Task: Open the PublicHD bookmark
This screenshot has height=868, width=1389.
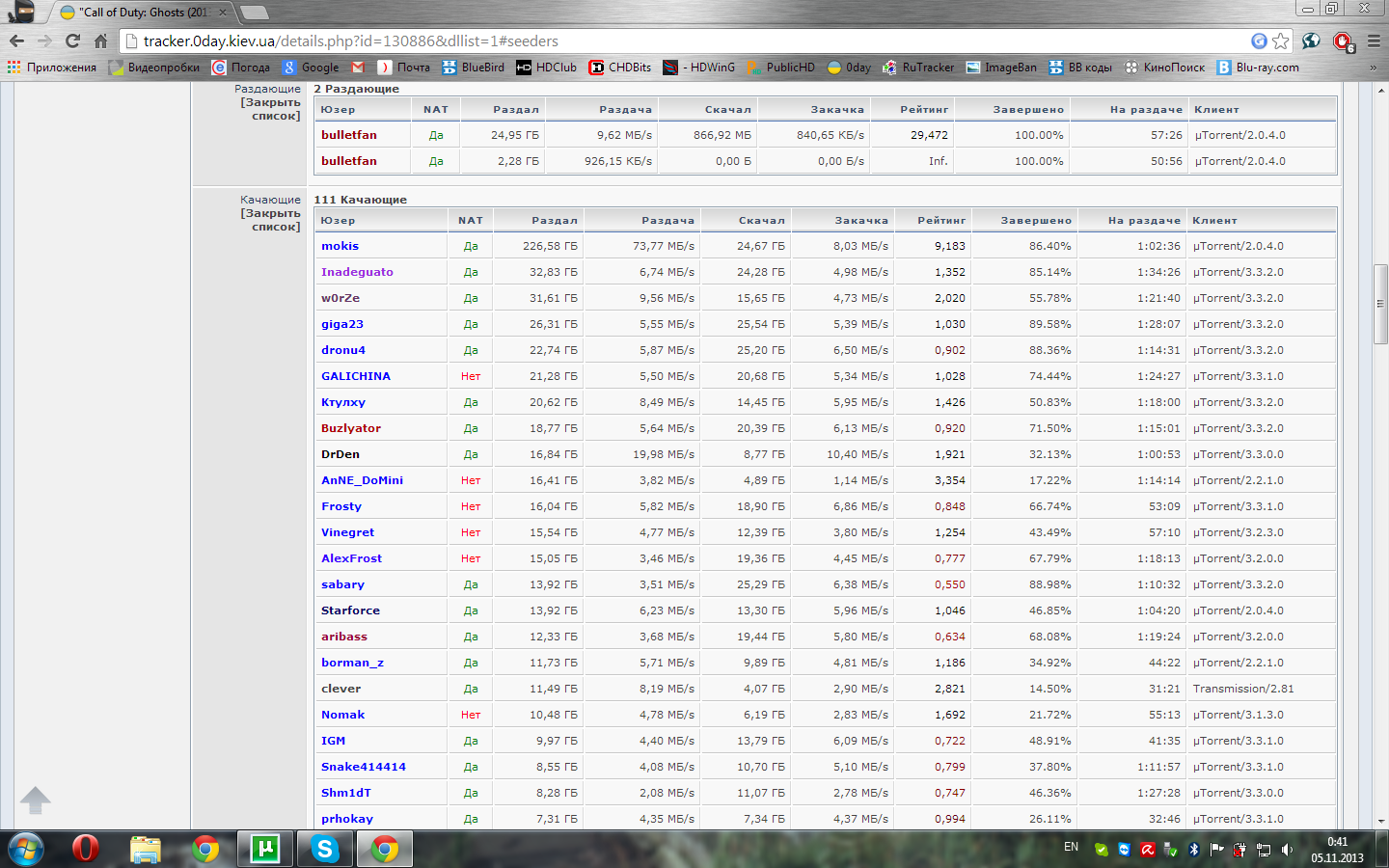Action: pyautogui.click(x=780, y=68)
